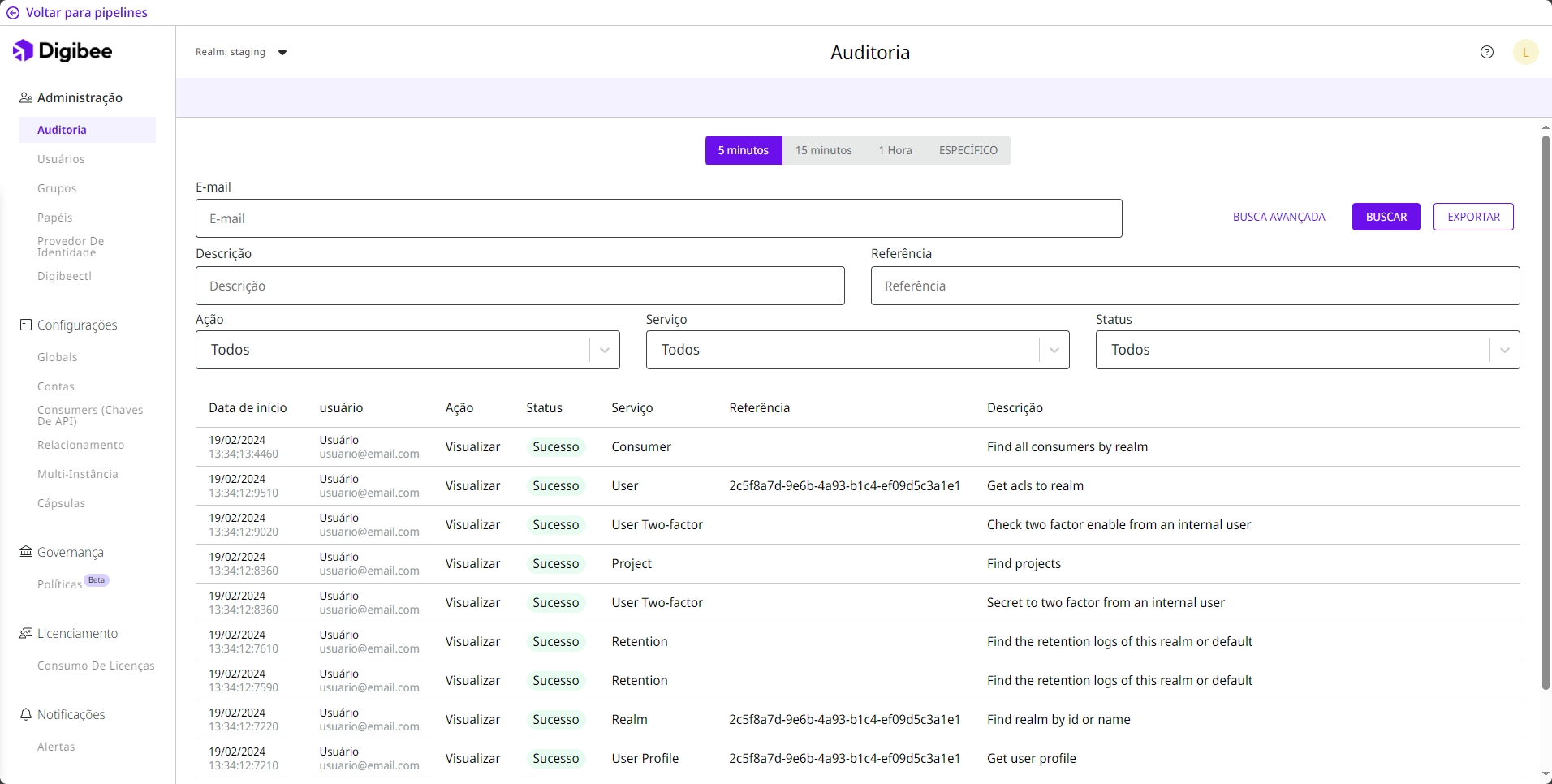Open the Serviço filter dropdown
The image size is (1552, 784).
point(857,350)
